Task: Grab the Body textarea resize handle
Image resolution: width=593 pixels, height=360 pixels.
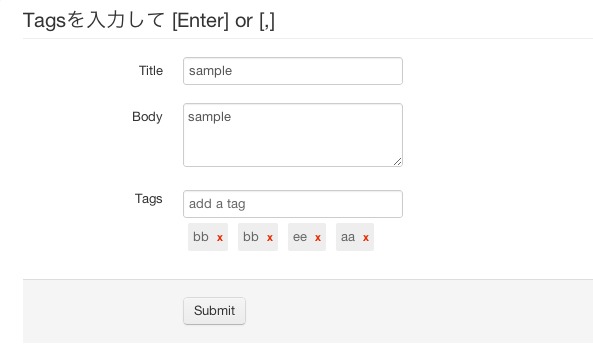Action: pos(397,161)
